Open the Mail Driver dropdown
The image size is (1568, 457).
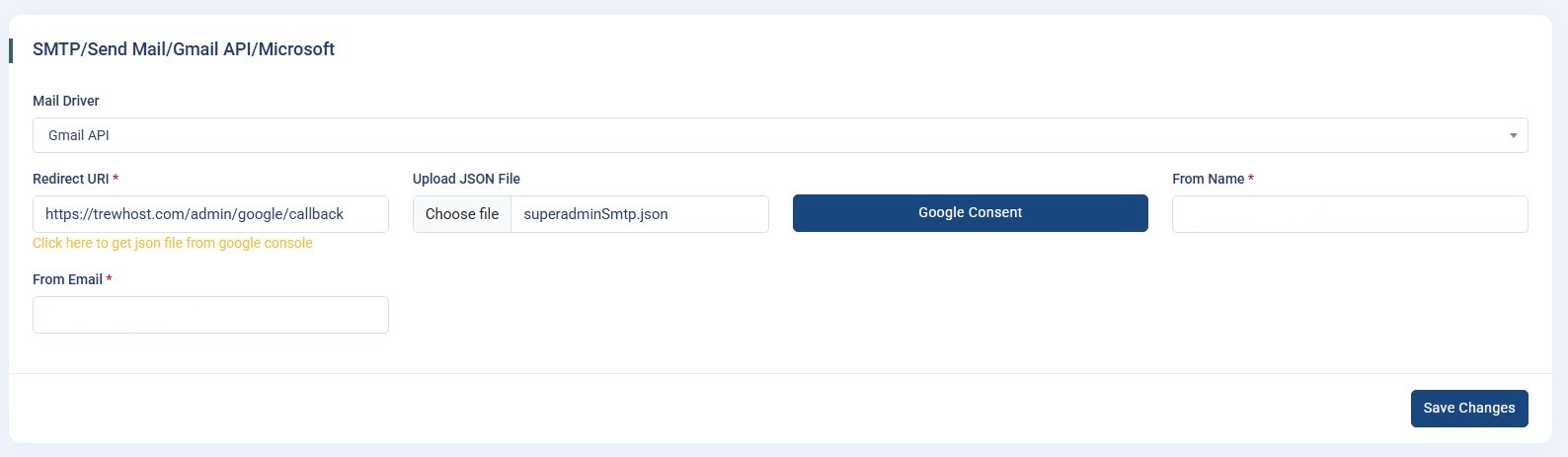[x=780, y=135]
